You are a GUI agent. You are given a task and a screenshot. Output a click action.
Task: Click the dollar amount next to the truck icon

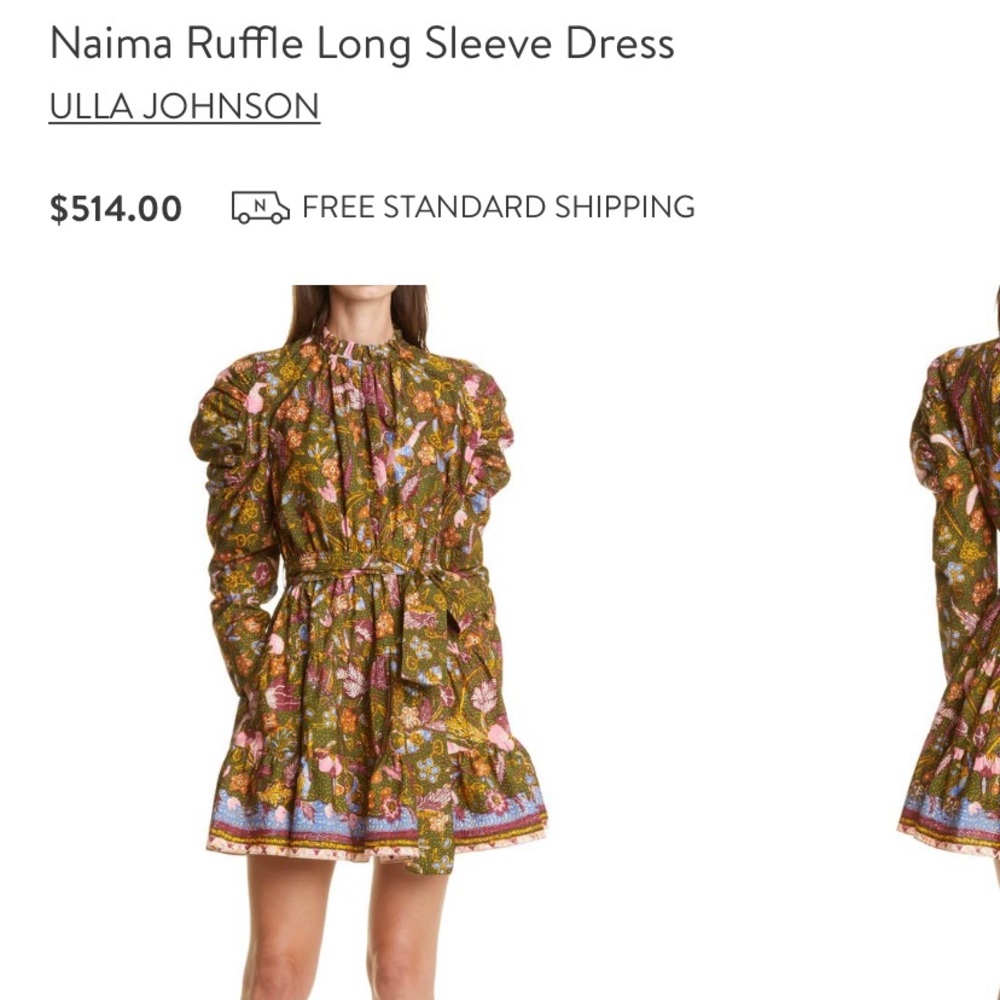(x=115, y=207)
